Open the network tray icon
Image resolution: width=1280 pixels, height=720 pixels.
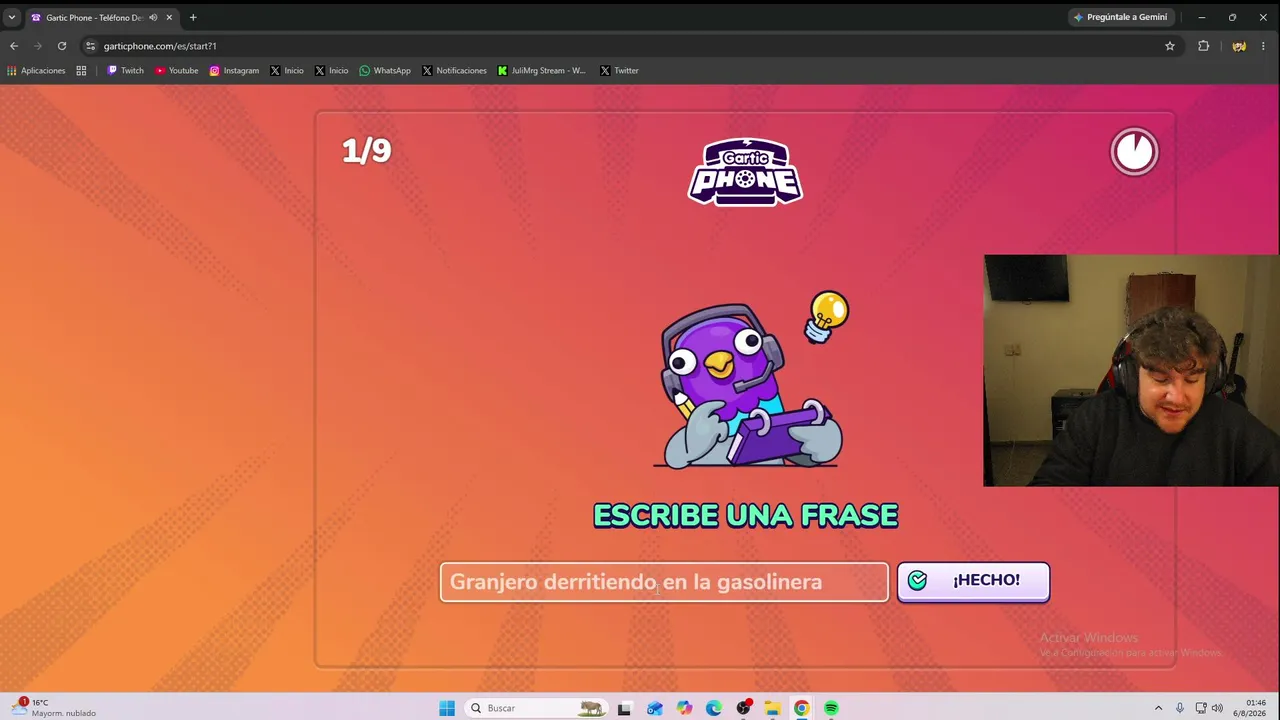(1201, 708)
